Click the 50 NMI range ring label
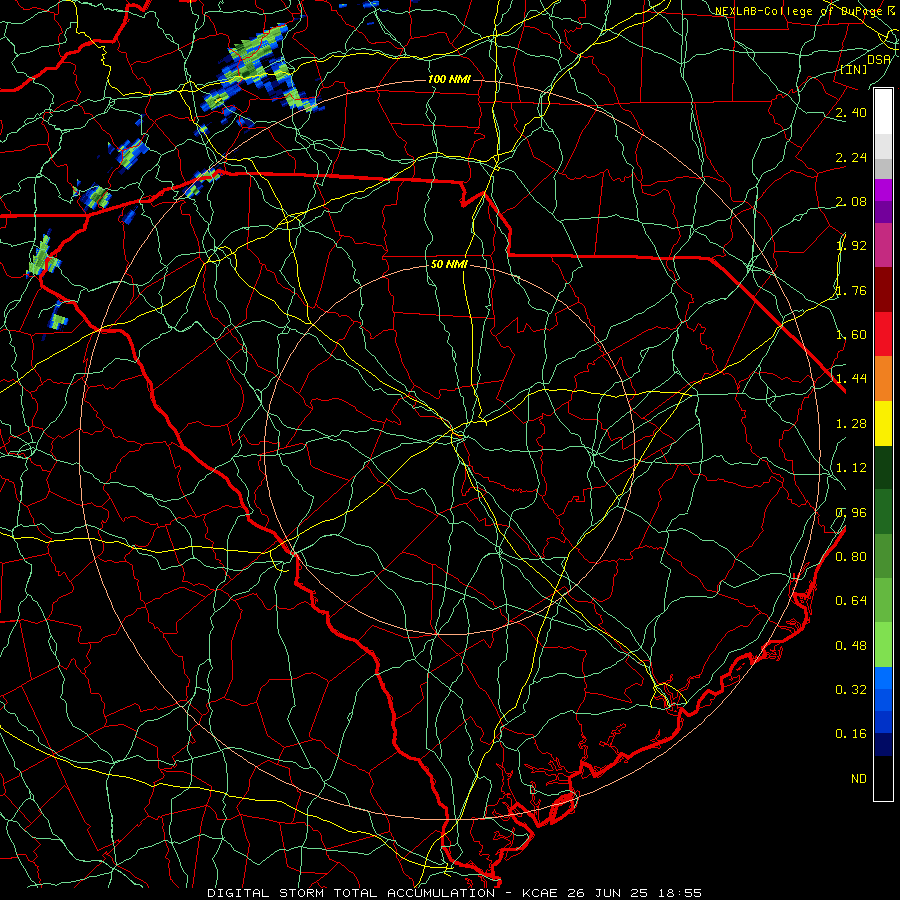The image size is (900, 900). click(449, 265)
